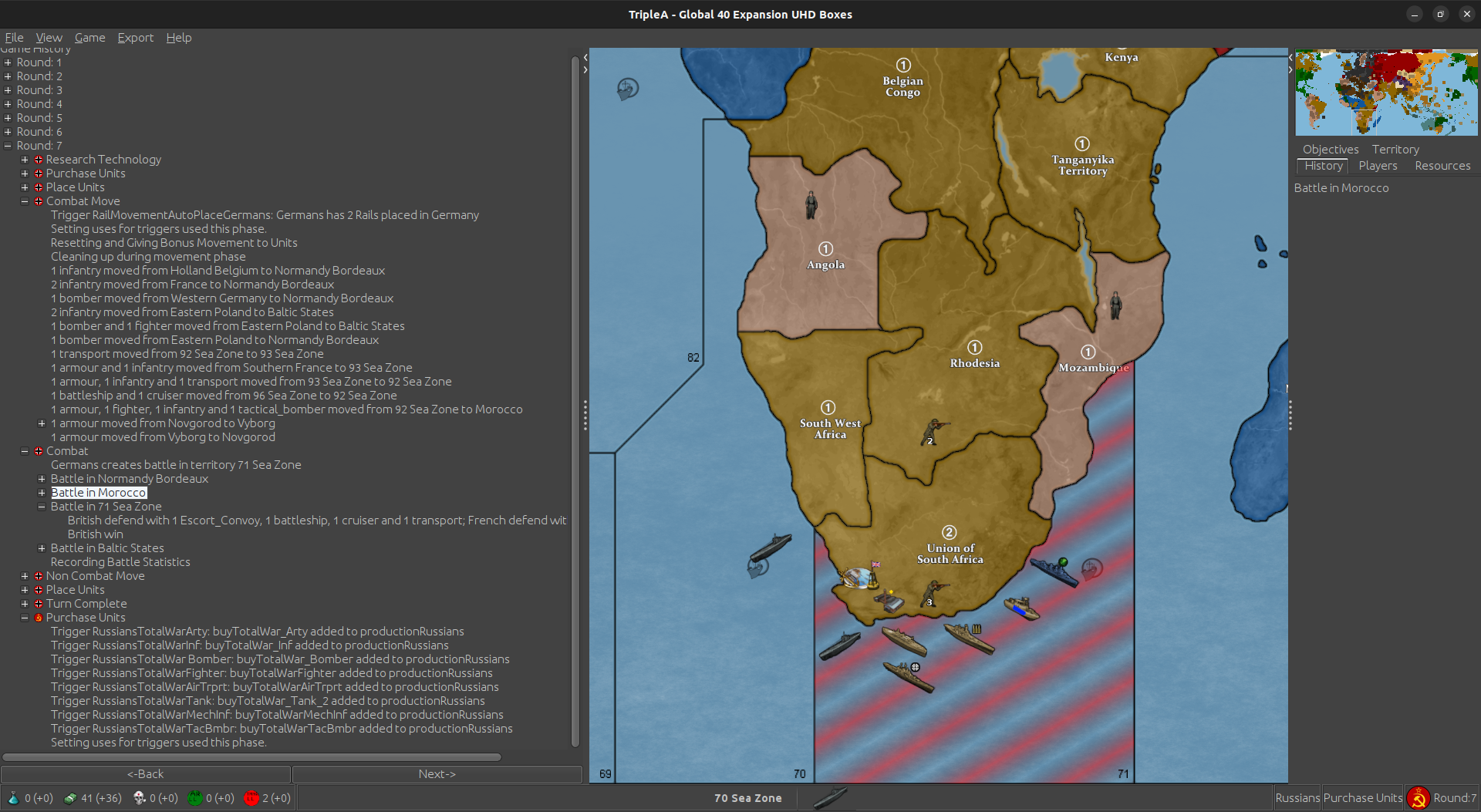This screenshot has height=812, width=1481.
Task: Click the <-Back history button
Action: 146,774
